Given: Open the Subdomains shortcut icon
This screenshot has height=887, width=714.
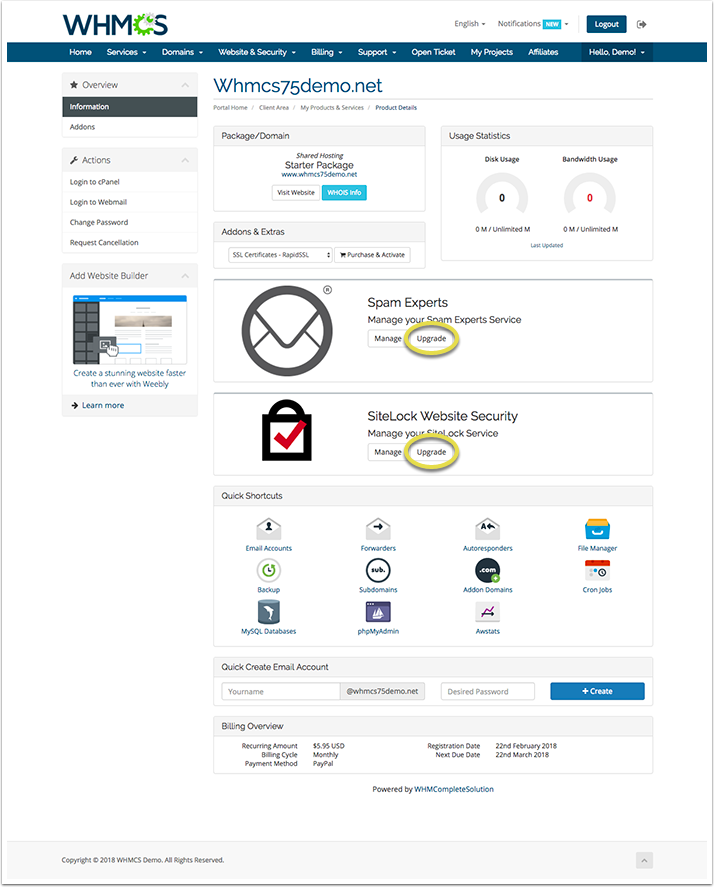Looking at the screenshot, I should (378, 570).
